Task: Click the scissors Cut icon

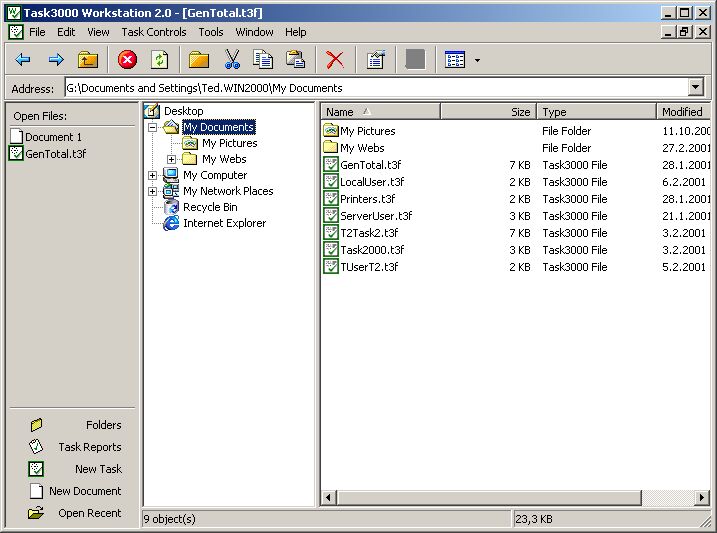Action: [232, 60]
